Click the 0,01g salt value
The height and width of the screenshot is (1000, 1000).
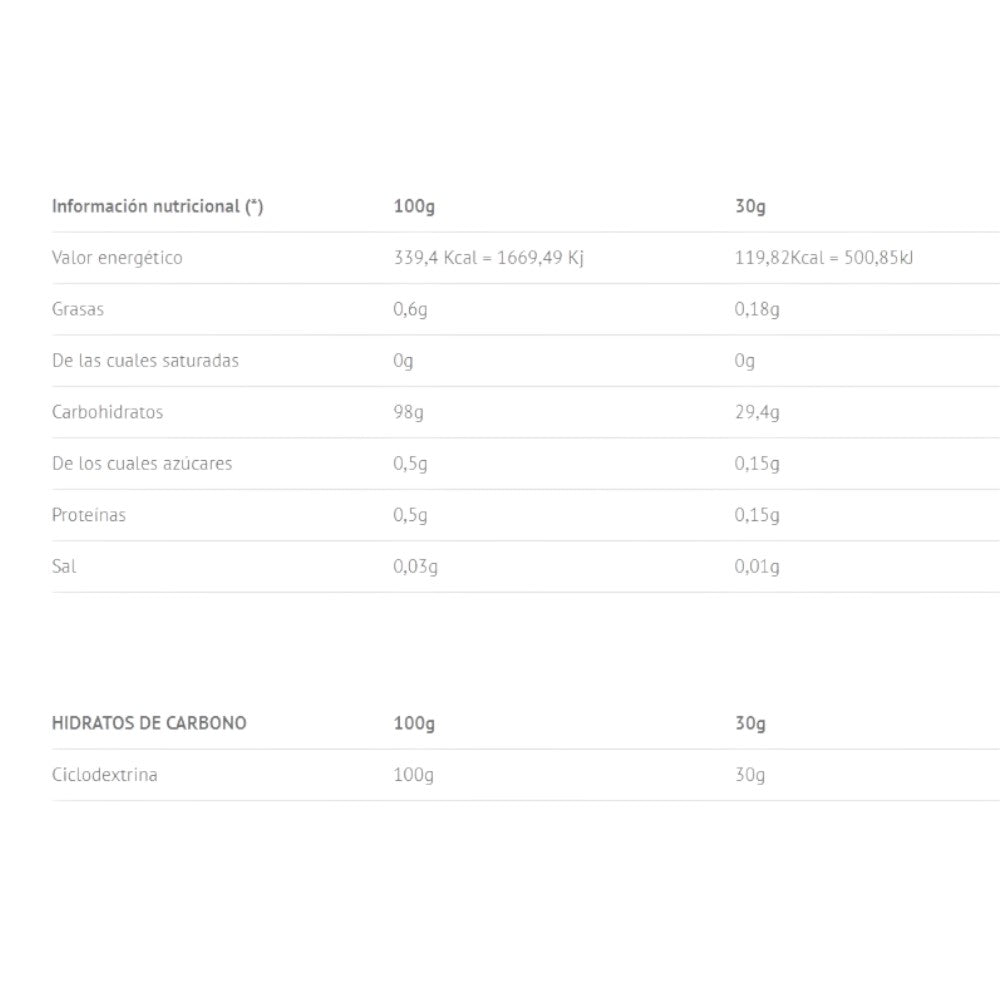click(757, 568)
